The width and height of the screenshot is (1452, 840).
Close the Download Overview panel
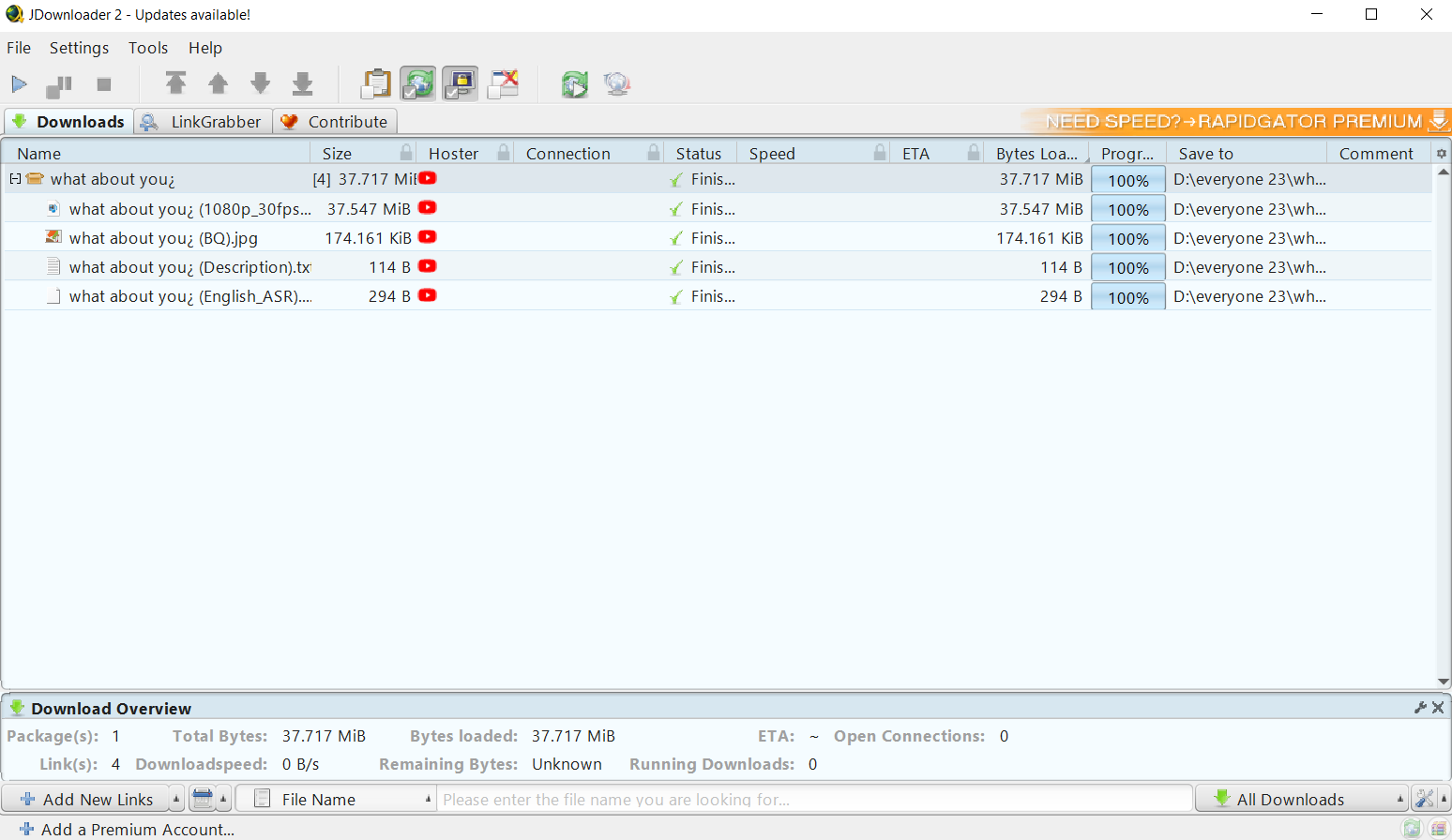1438,708
